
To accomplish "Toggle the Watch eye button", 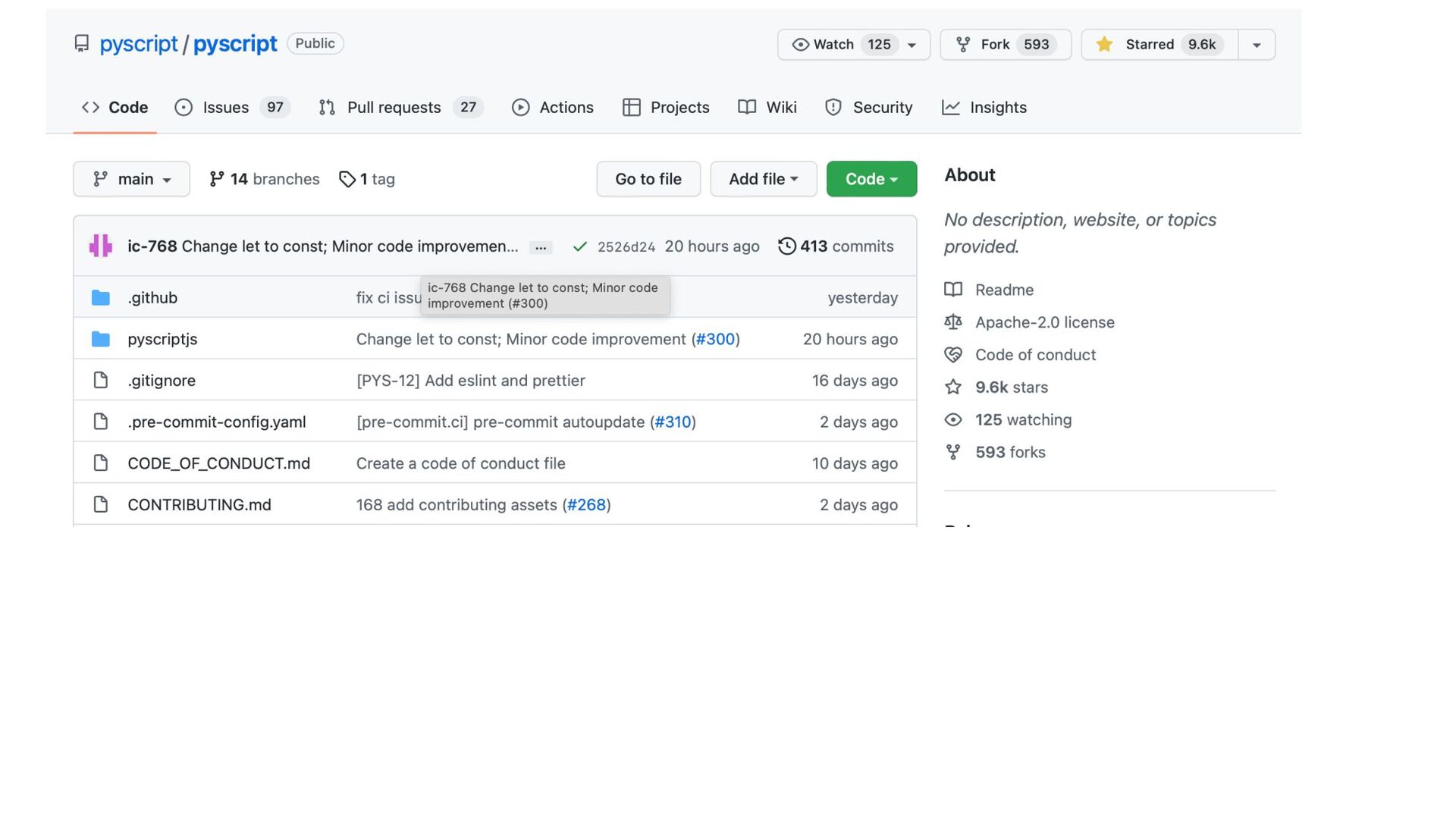I will pyautogui.click(x=834, y=45).
